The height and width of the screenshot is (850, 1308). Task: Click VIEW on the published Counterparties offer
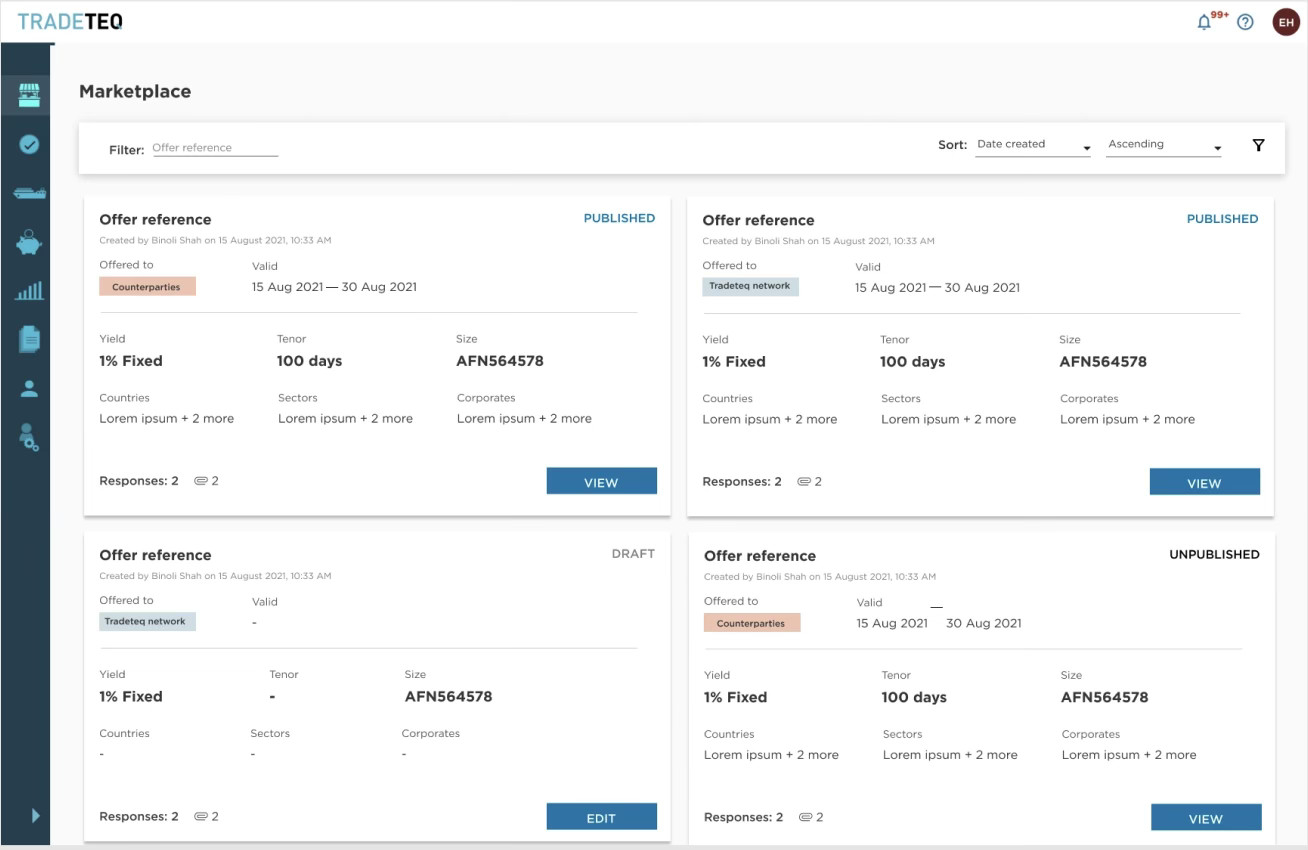click(601, 482)
